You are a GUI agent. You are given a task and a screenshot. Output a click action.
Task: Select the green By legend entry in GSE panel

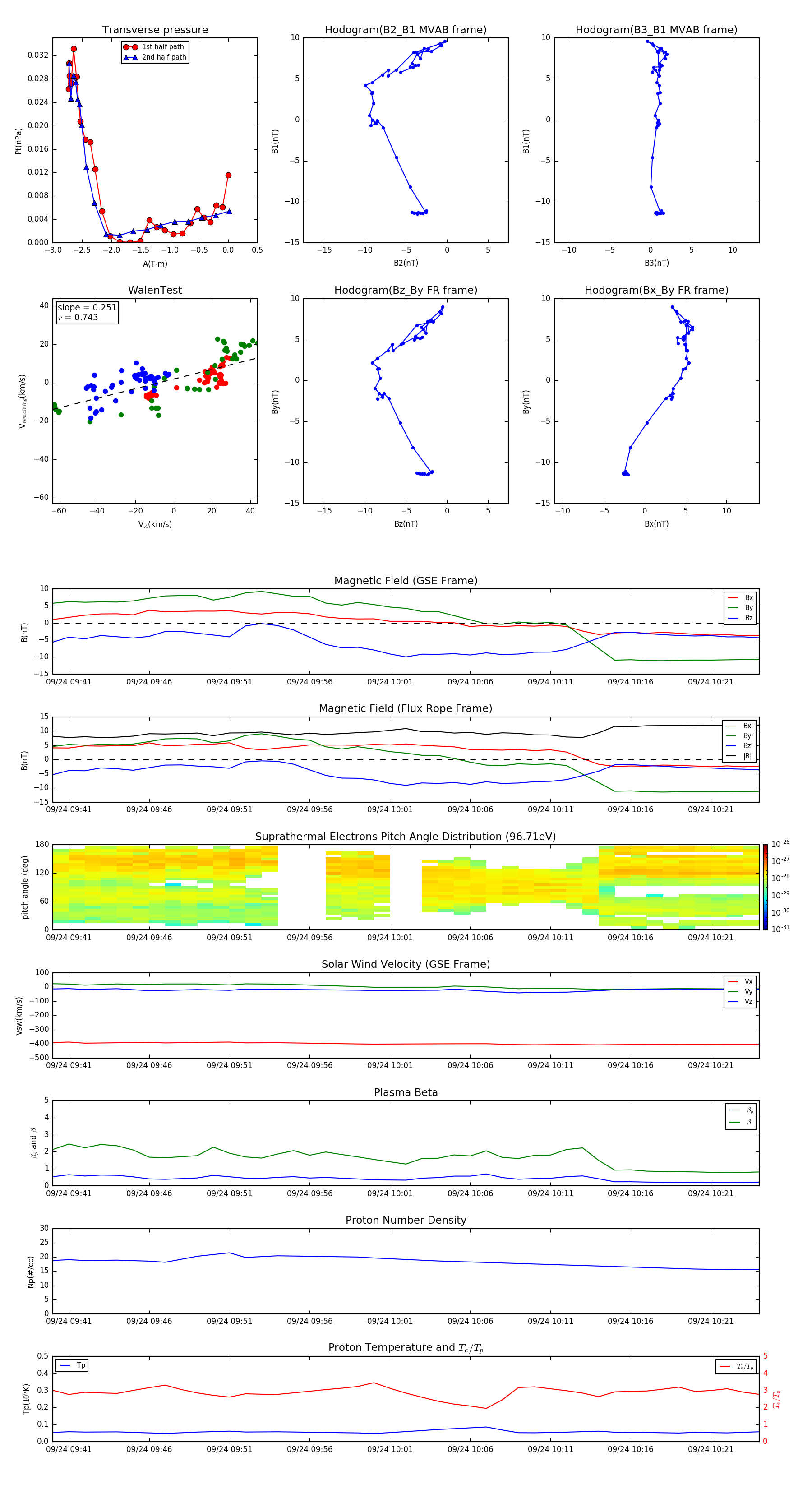pyautogui.click(x=740, y=607)
